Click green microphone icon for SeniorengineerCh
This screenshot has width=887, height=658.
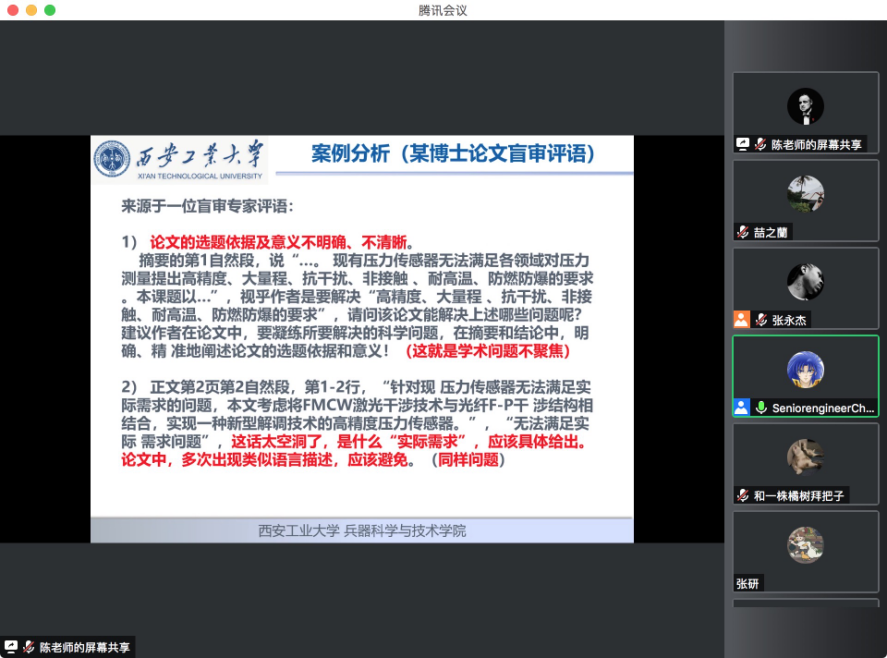[x=761, y=408]
